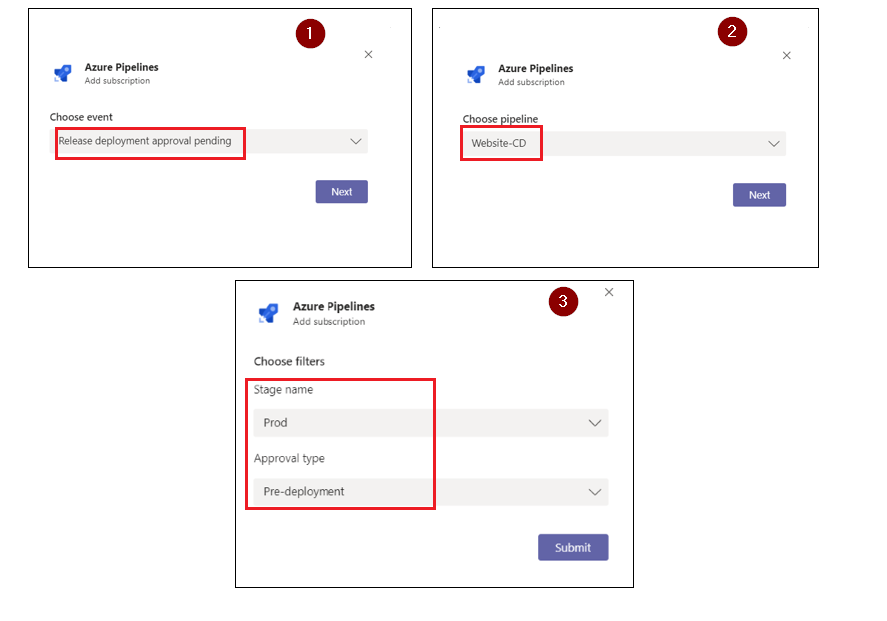Click Next in Choose event dialog
Screen dimensions: 887x621
tap(342, 192)
